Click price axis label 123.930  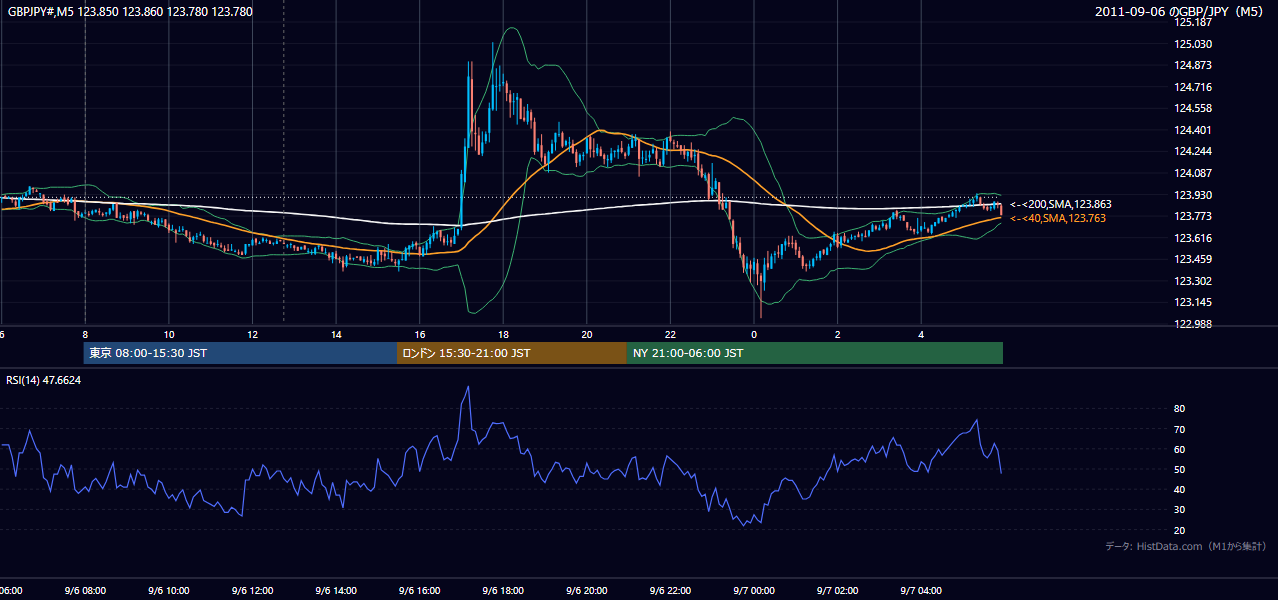coord(1193,195)
